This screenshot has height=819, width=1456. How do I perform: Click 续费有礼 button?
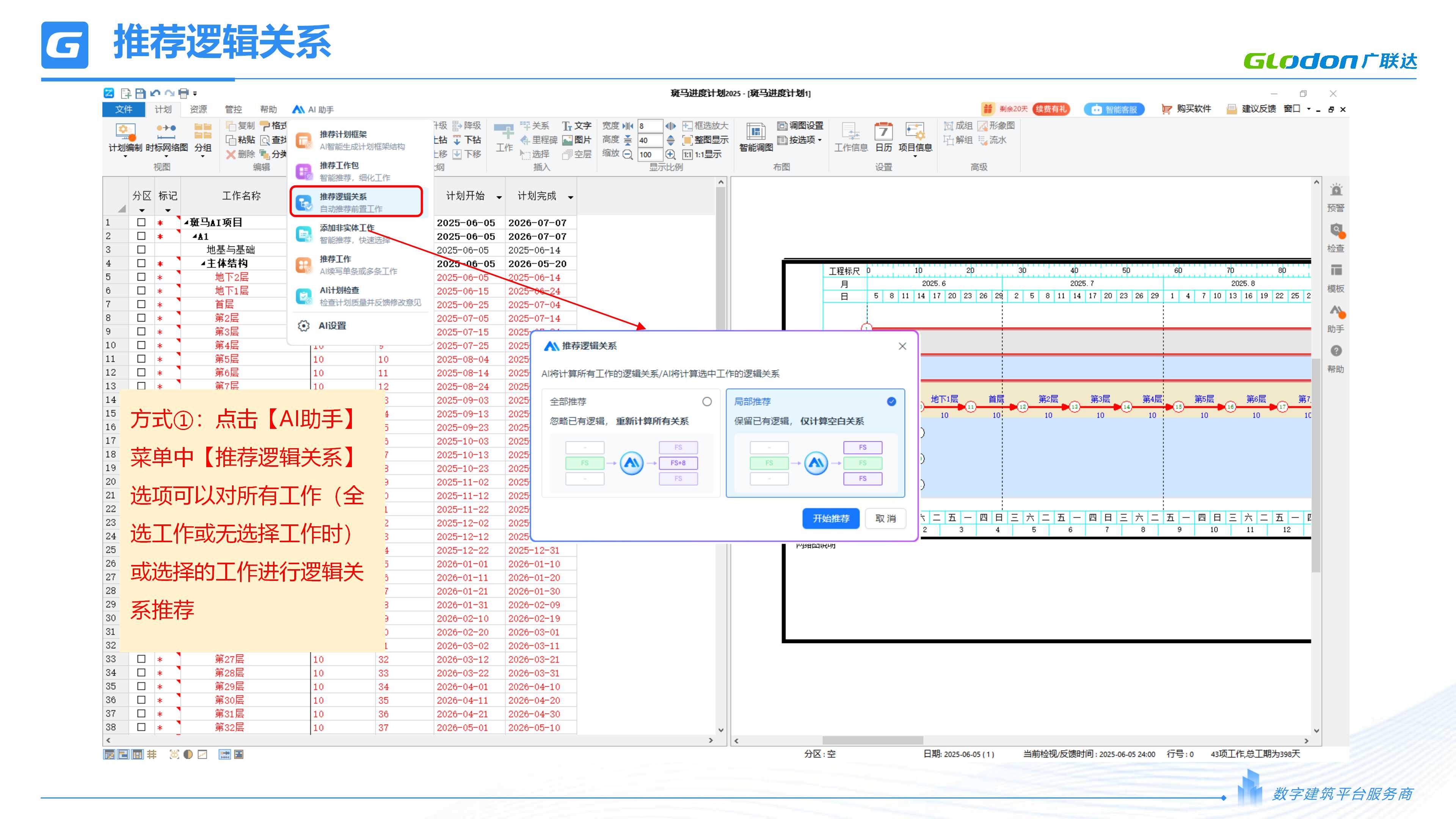[x=1051, y=108]
